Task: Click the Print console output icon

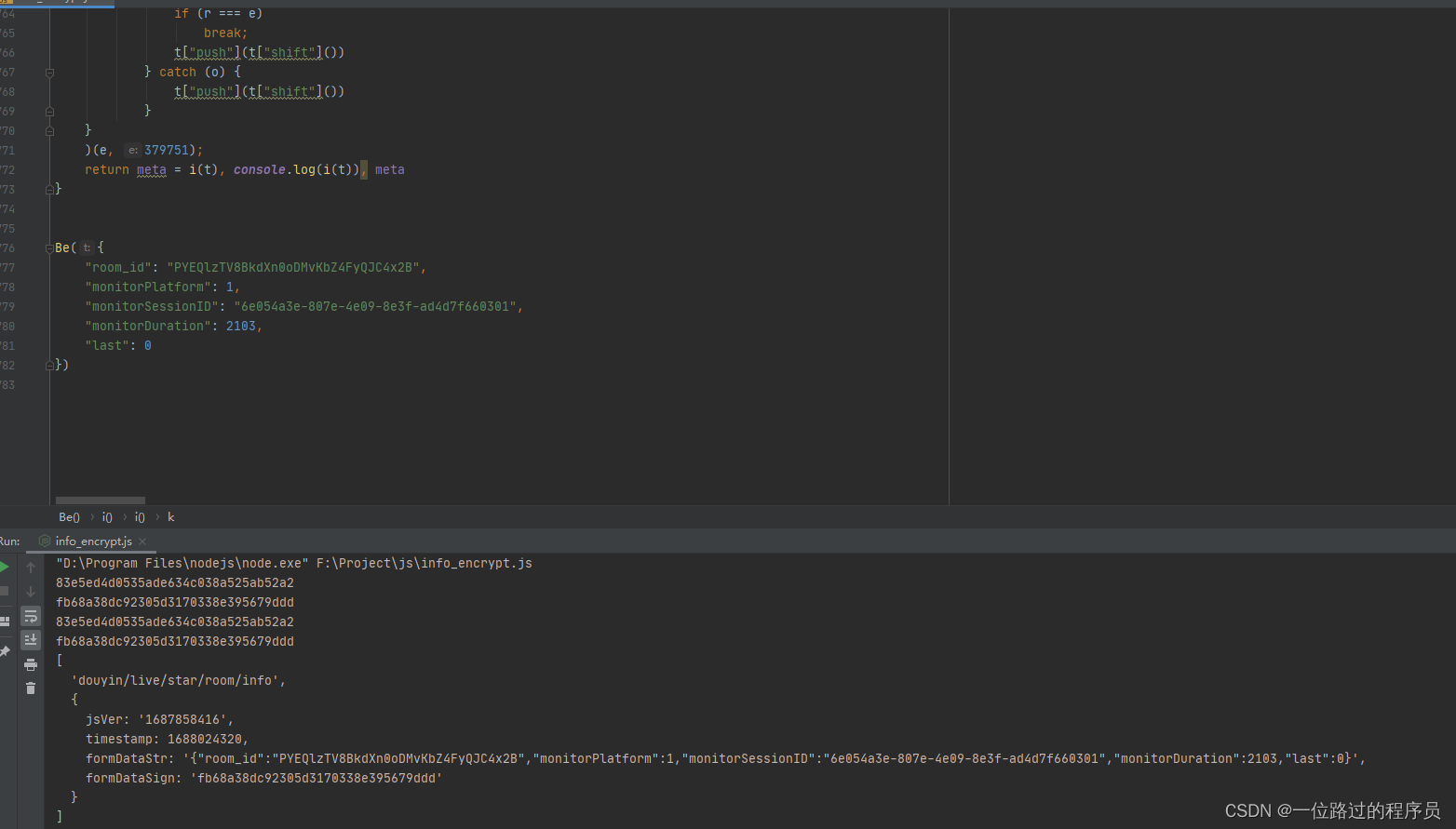Action: (31, 664)
